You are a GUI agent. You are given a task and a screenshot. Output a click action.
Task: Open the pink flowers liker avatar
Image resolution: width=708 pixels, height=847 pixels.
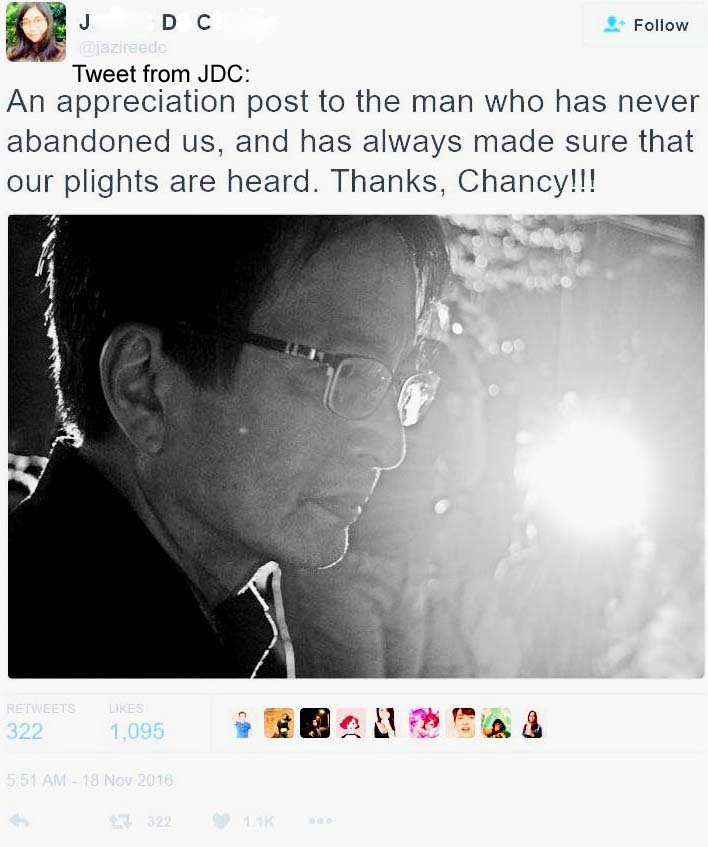pyautogui.click(x=423, y=723)
